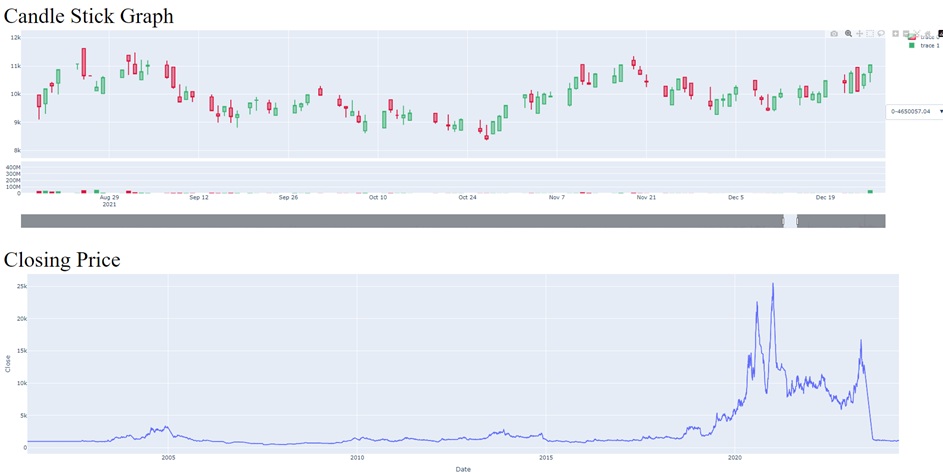
Task: Select the Zoom magnifier tool in modebar
Action: tap(848, 34)
